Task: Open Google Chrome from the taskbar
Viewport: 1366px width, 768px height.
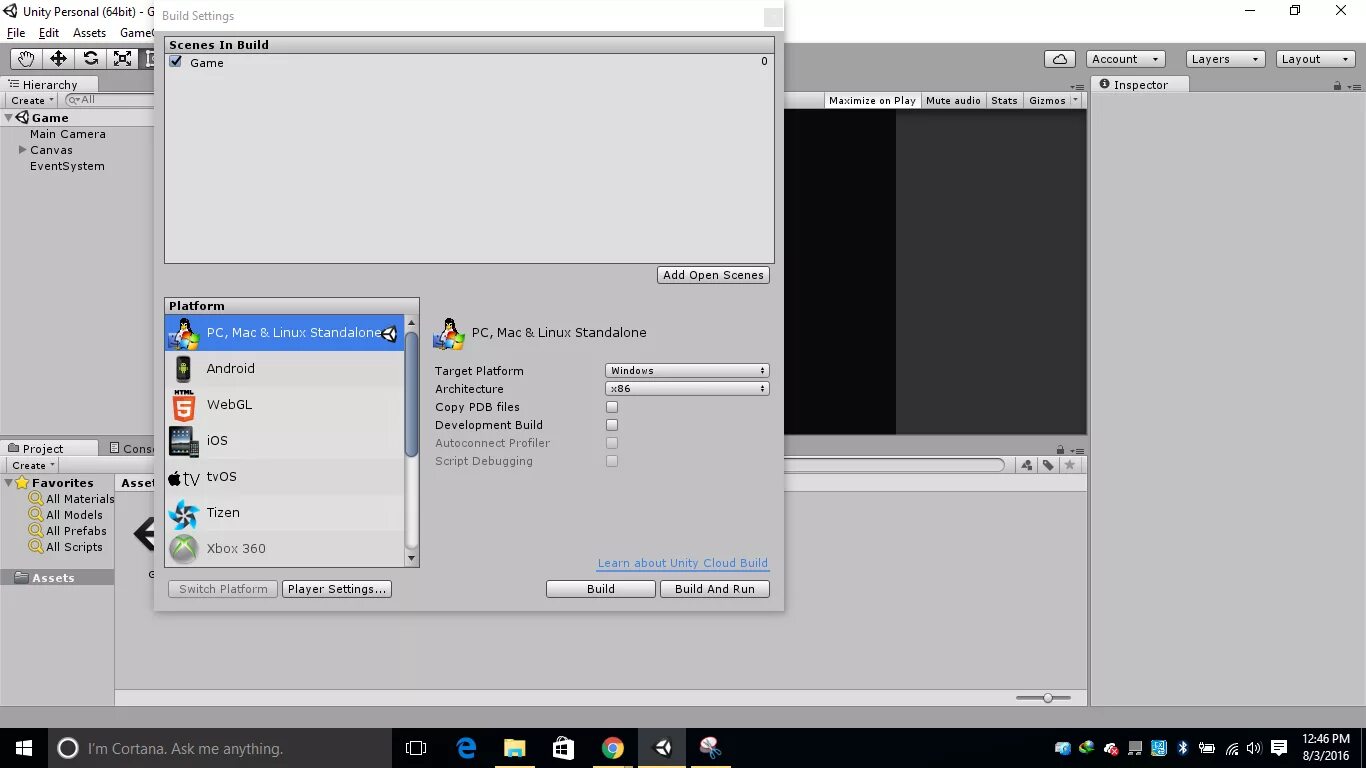Action: 613,748
